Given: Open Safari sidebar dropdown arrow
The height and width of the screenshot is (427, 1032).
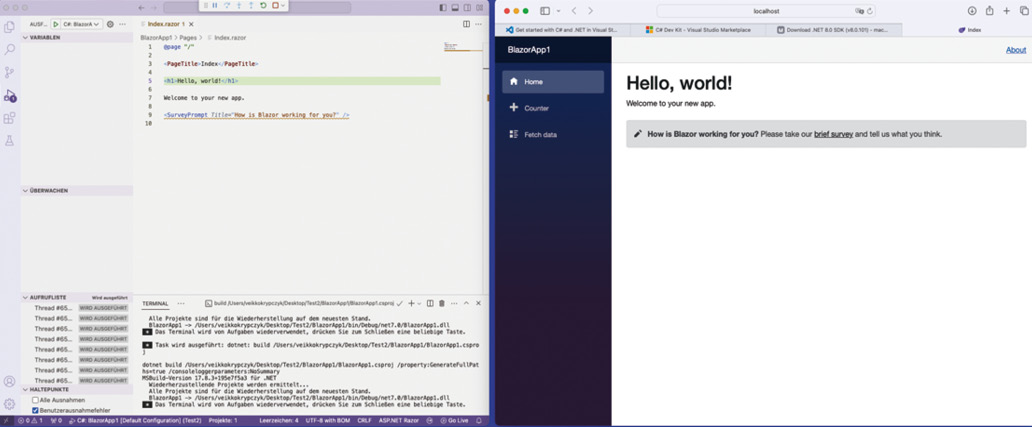Looking at the screenshot, I should pyautogui.click(x=559, y=11).
